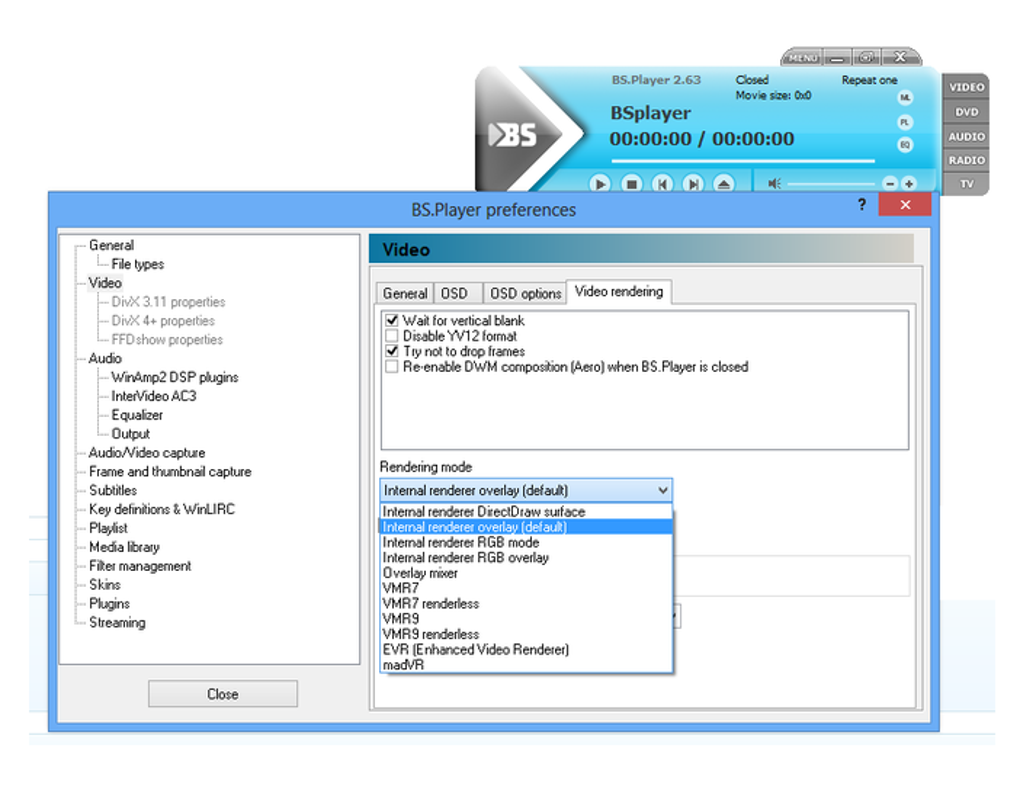
Task: Open the General tab in Video
Action: tap(405, 294)
